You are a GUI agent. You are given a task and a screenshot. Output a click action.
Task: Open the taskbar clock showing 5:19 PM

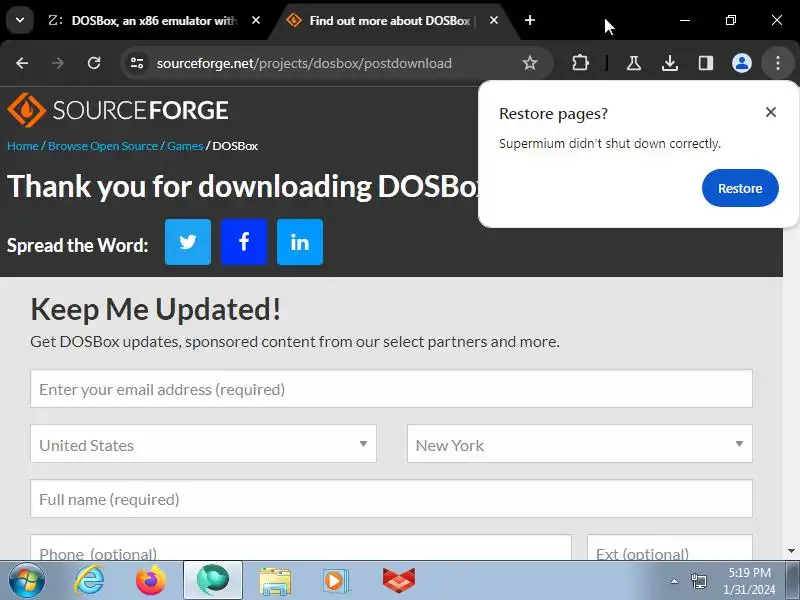(749, 581)
